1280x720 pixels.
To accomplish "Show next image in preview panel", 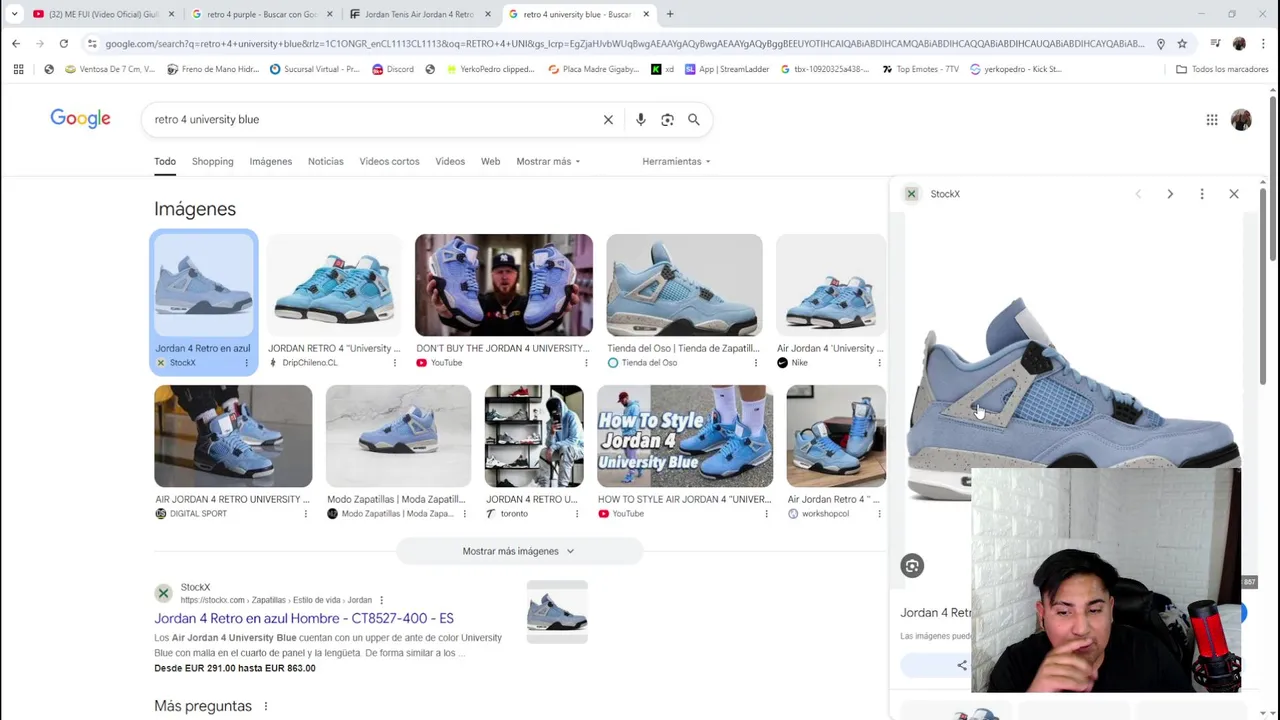I will coord(1170,194).
